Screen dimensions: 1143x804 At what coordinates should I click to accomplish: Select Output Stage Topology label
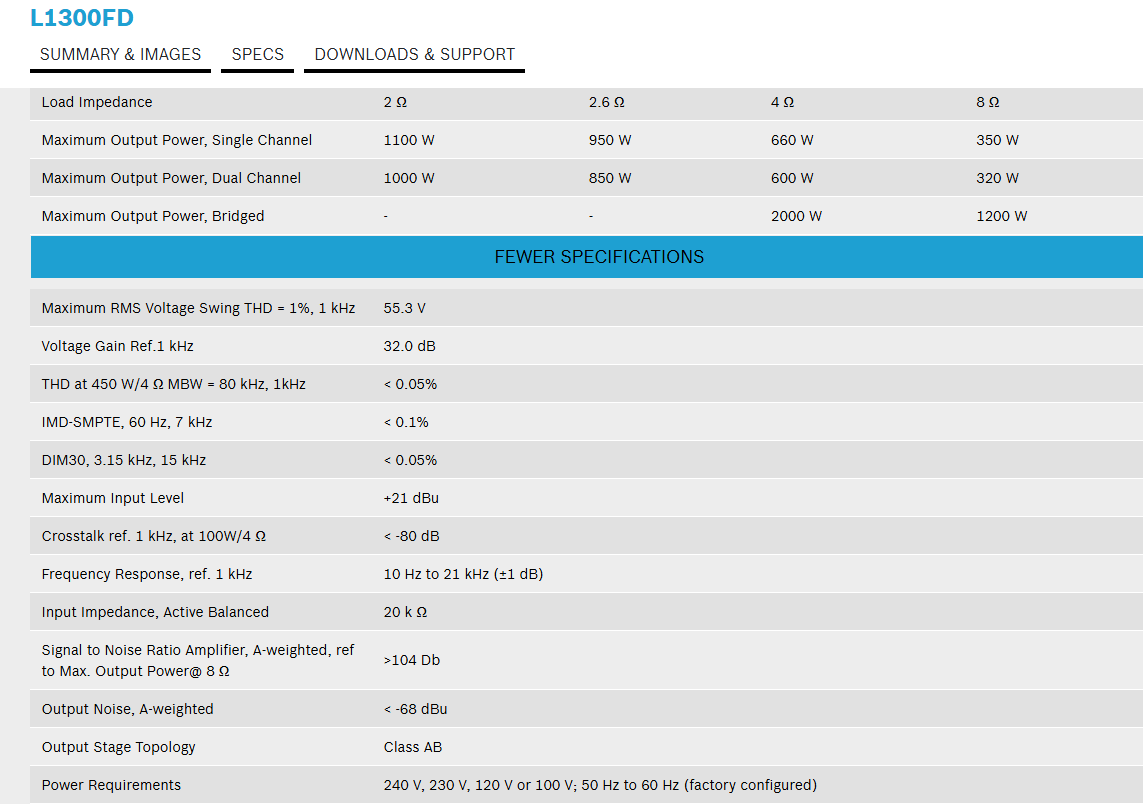(119, 746)
